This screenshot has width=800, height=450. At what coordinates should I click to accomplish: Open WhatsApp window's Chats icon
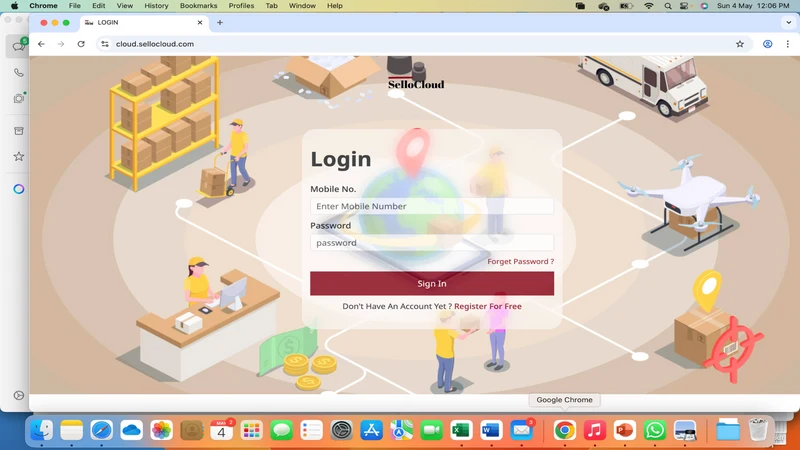click(x=19, y=46)
